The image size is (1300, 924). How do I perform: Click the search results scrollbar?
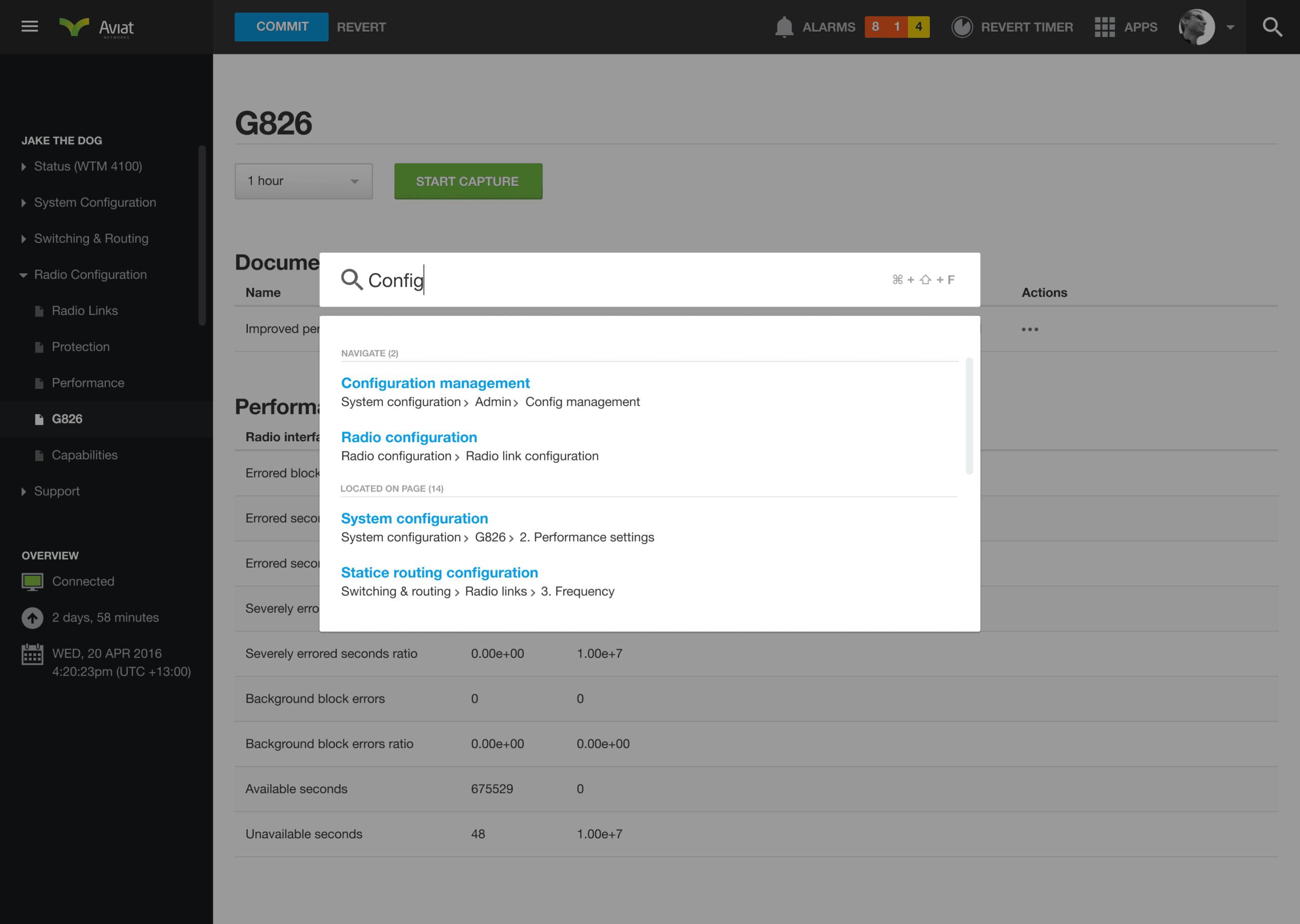point(969,415)
